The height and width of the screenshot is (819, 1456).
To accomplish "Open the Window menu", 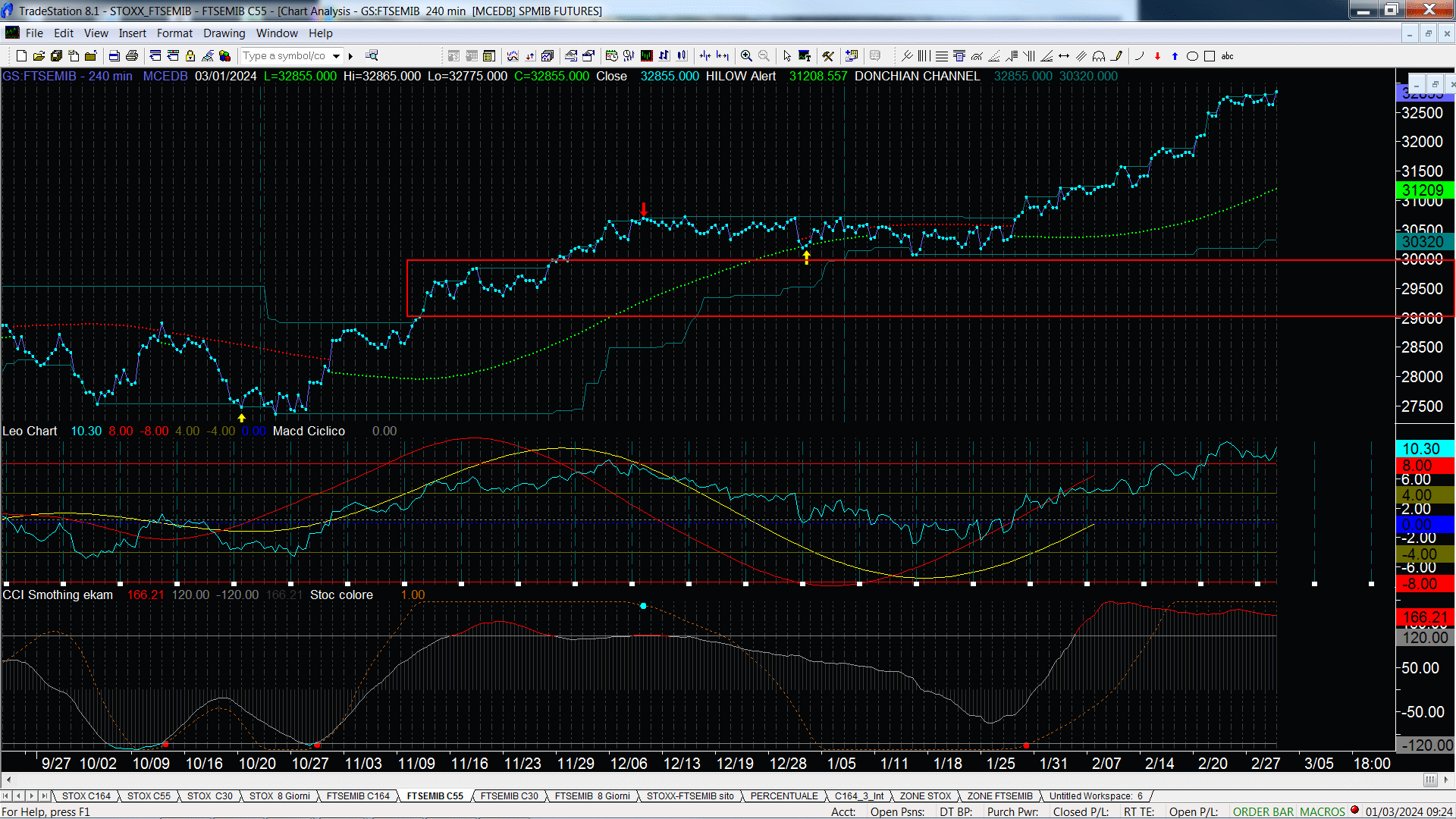I will (x=277, y=33).
